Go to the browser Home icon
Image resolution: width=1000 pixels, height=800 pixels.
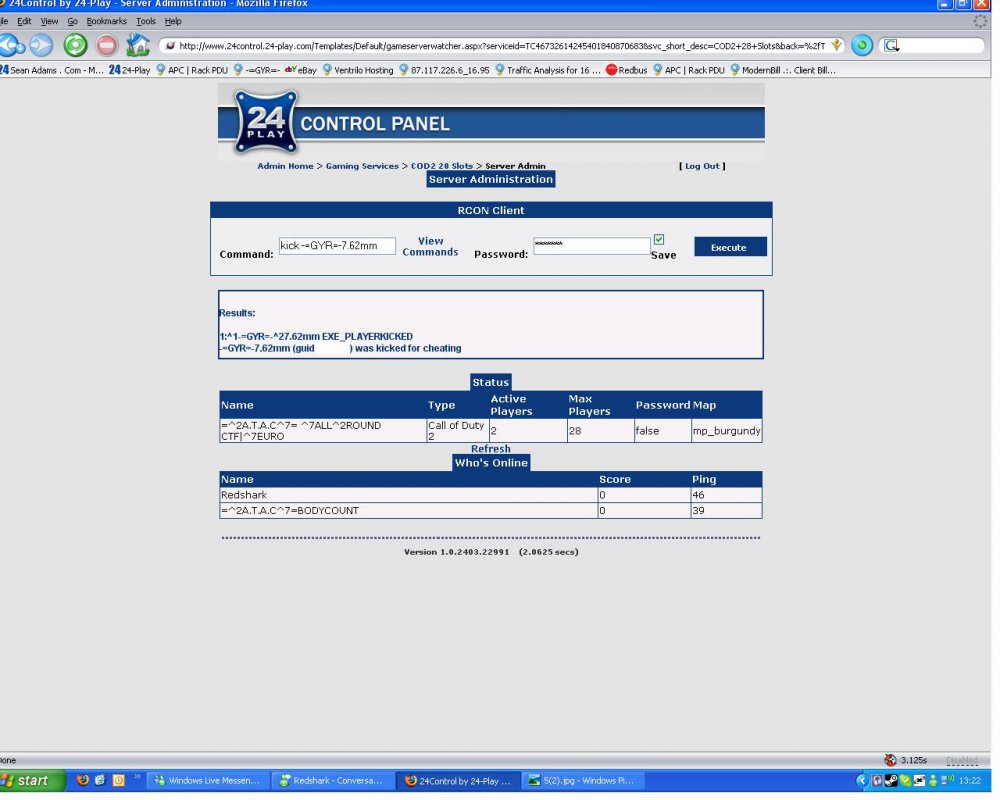pyautogui.click(x=138, y=45)
